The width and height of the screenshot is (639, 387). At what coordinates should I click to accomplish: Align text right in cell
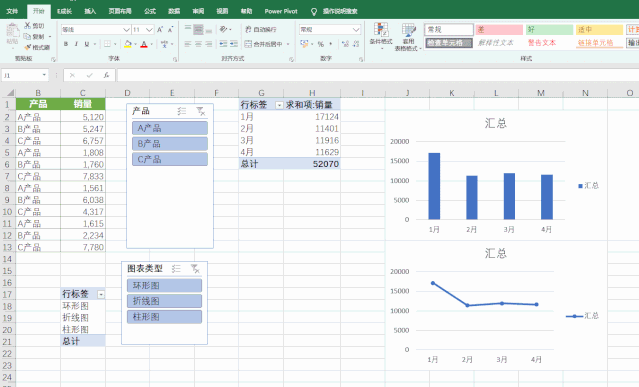(209, 44)
